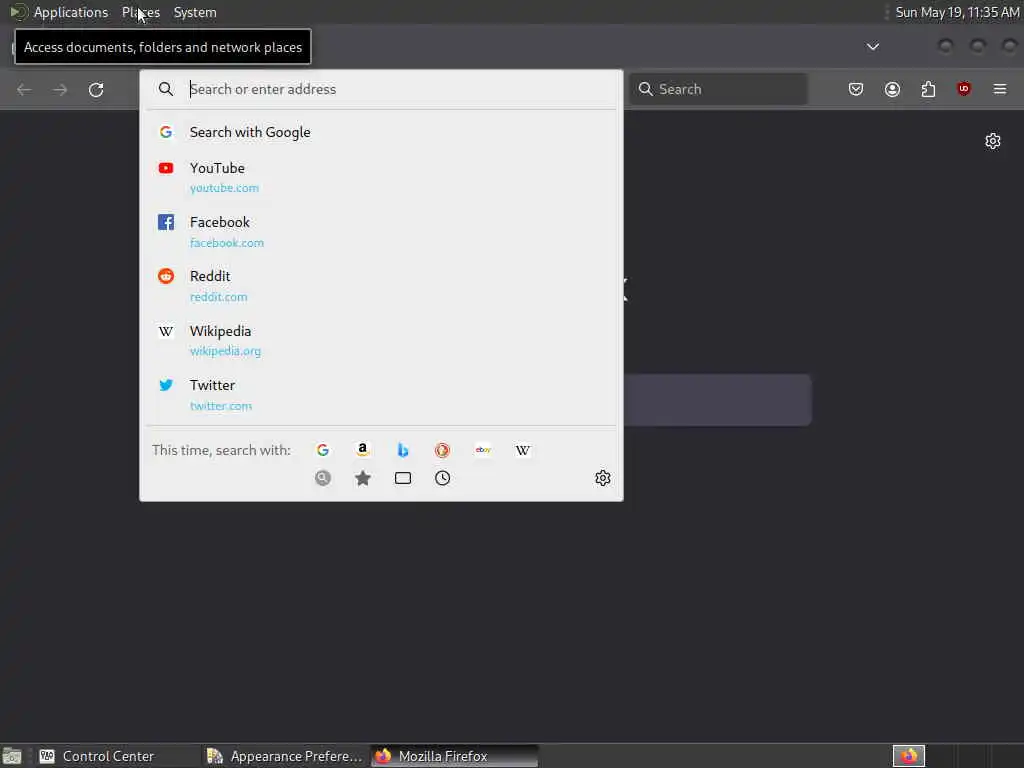Screen dimensions: 1024x768
Task: Open the Extensions puzzle icon
Action: 928,89
